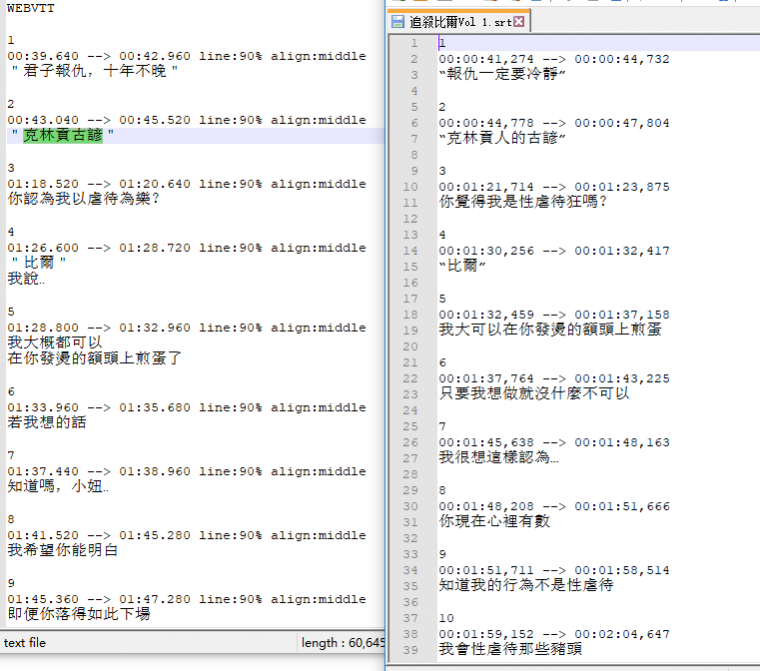Image resolution: width=760 pixels, height=671 pixels.
Task: Click the srt line 我大可以在你發燙的額頭上煎蛋
Action: click(x=550, y=330)
